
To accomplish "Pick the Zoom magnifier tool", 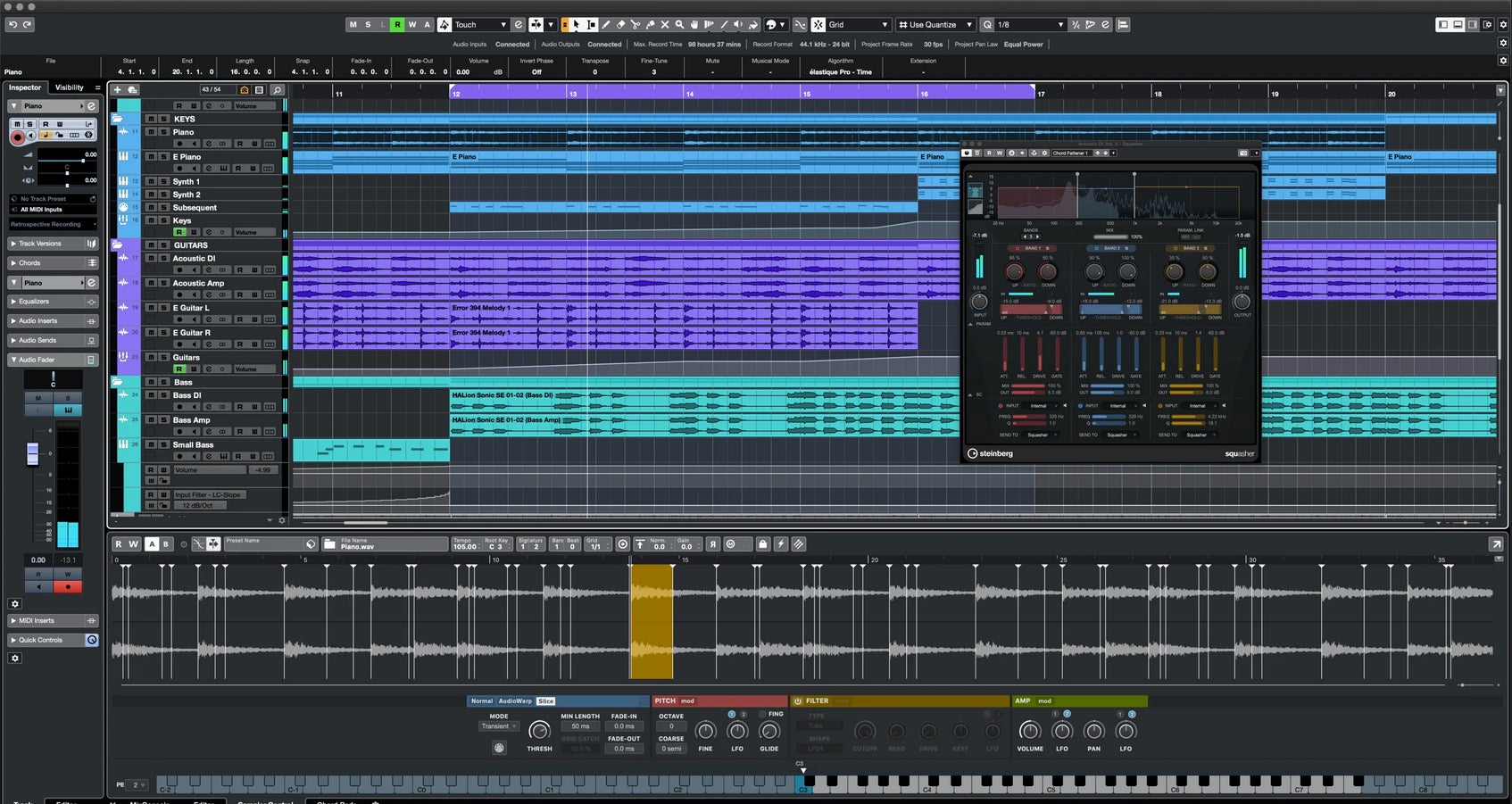I will point(679,25).
